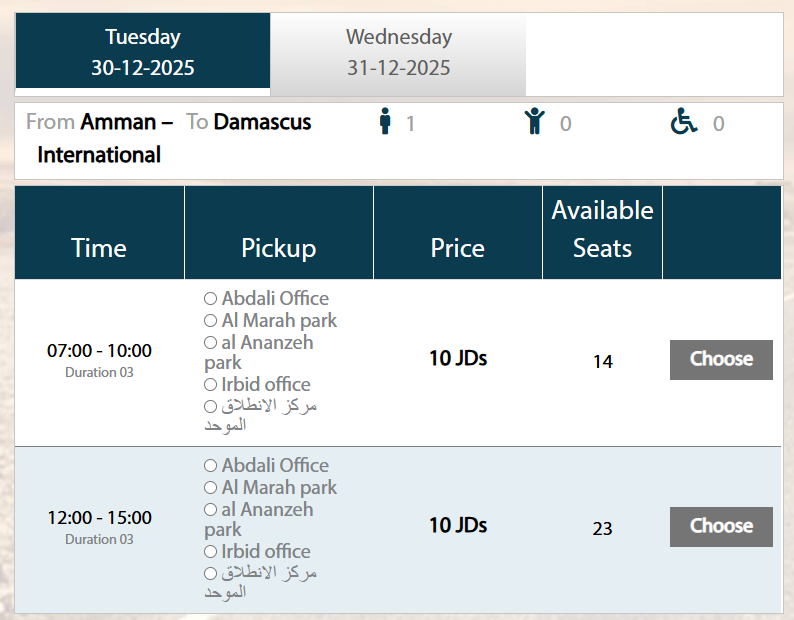Select al Ananzeh park for 12:00 trip
This screenshot has width=794, height=620.
[x=211, y=510]
